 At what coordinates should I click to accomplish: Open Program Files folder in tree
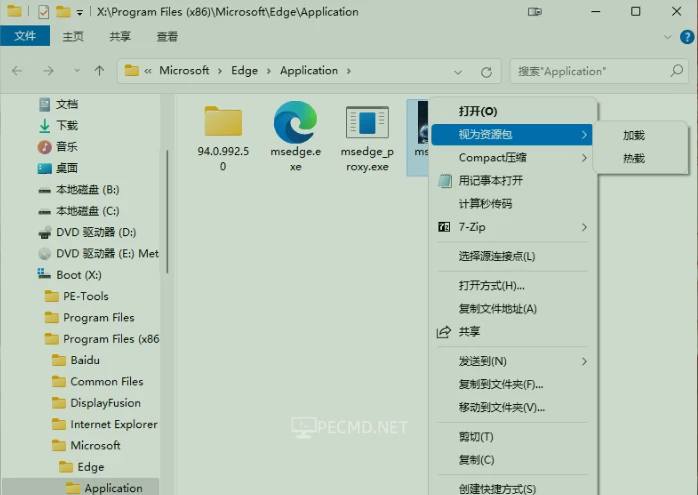coord(98,318)
